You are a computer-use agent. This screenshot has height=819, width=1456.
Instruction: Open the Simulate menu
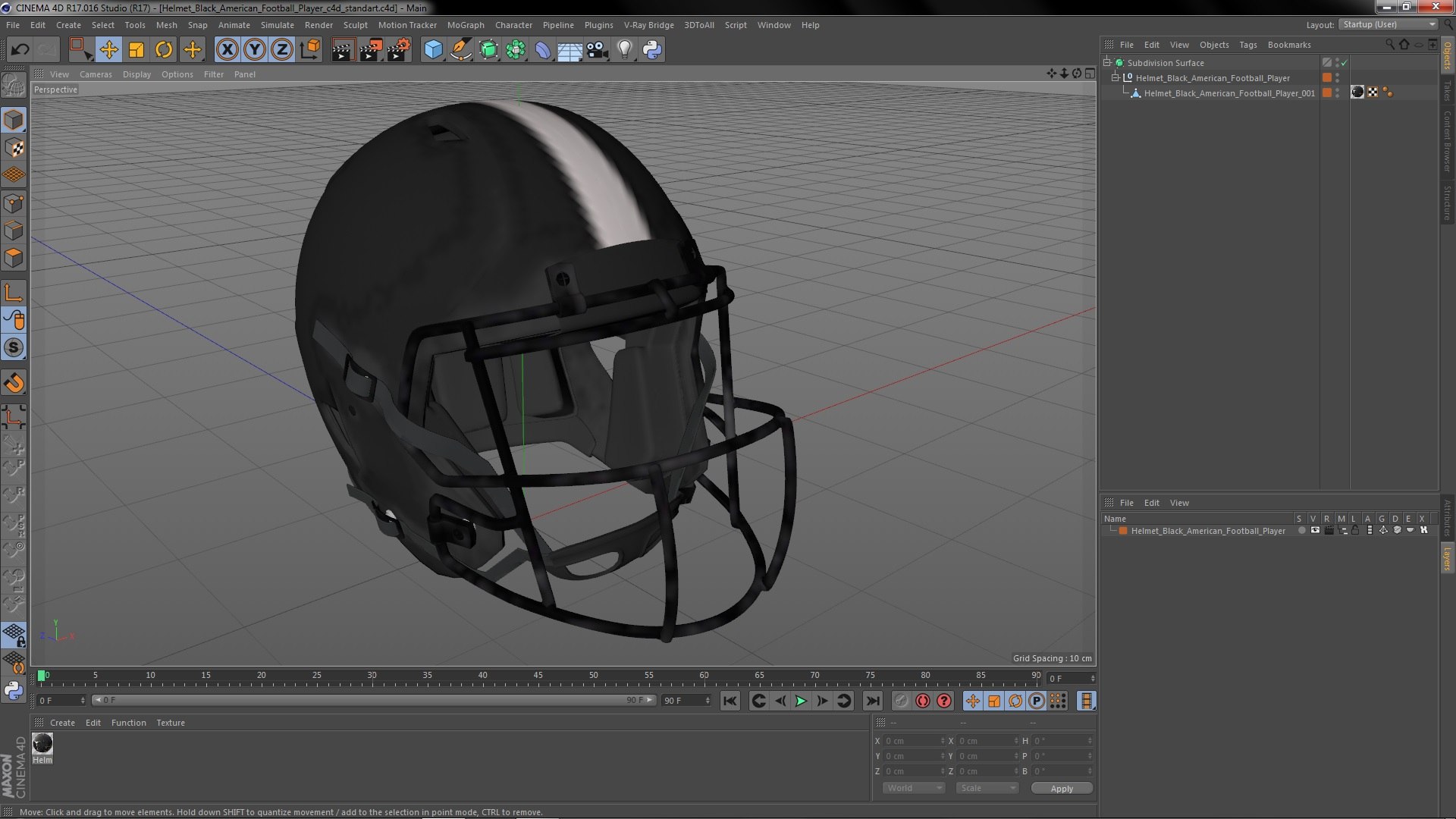(x=277, y=25)
